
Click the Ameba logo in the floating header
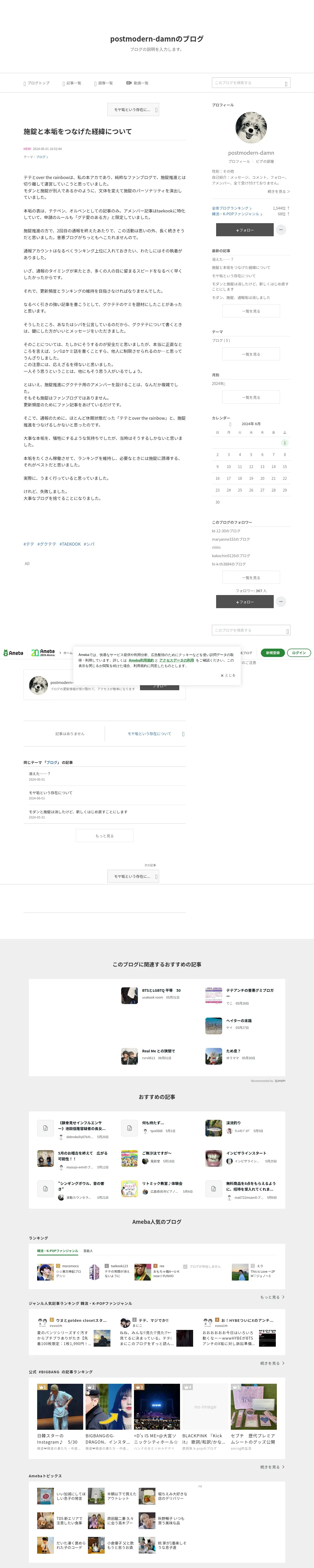(x=13, y=653)
